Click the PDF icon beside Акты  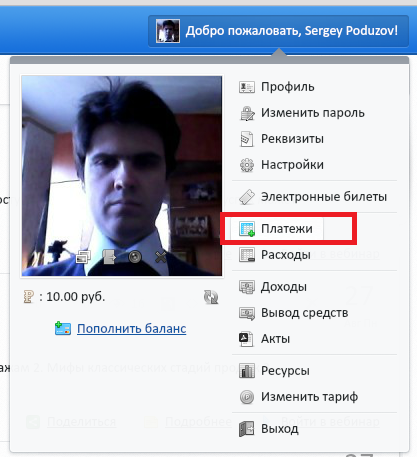246,339
